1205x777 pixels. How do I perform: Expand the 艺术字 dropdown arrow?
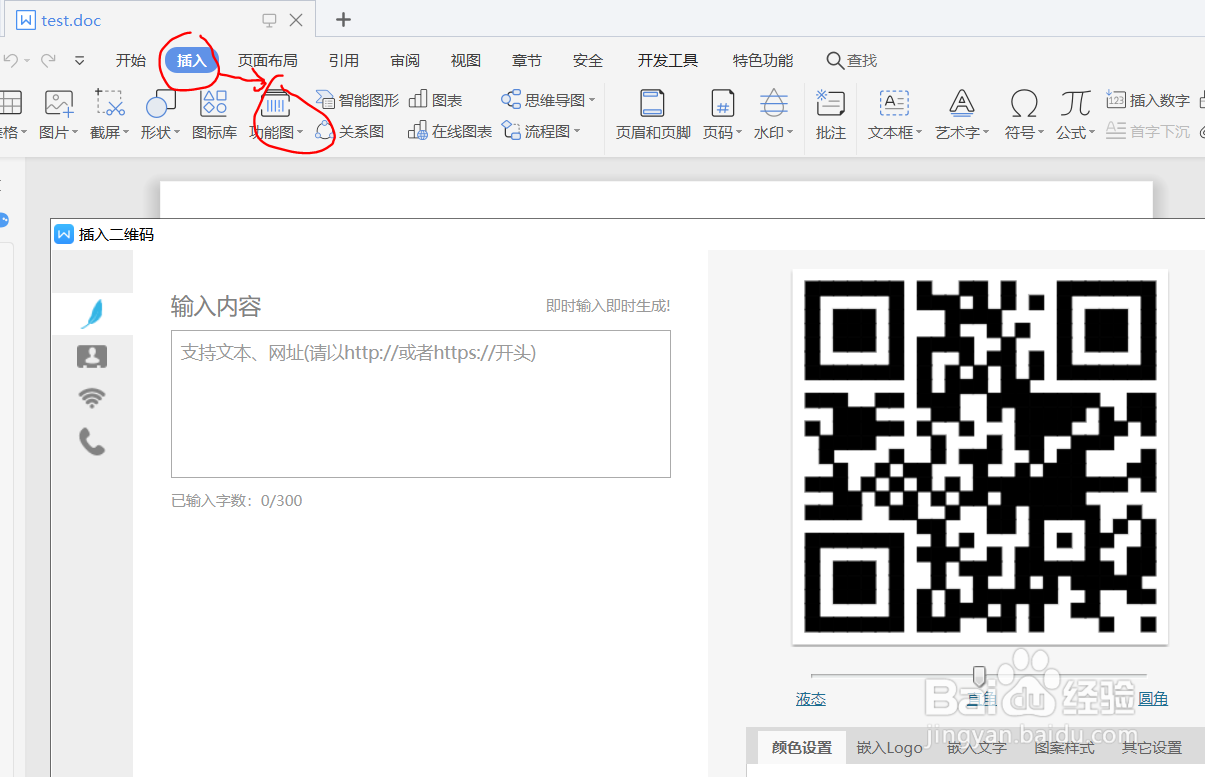pos(986,133)
